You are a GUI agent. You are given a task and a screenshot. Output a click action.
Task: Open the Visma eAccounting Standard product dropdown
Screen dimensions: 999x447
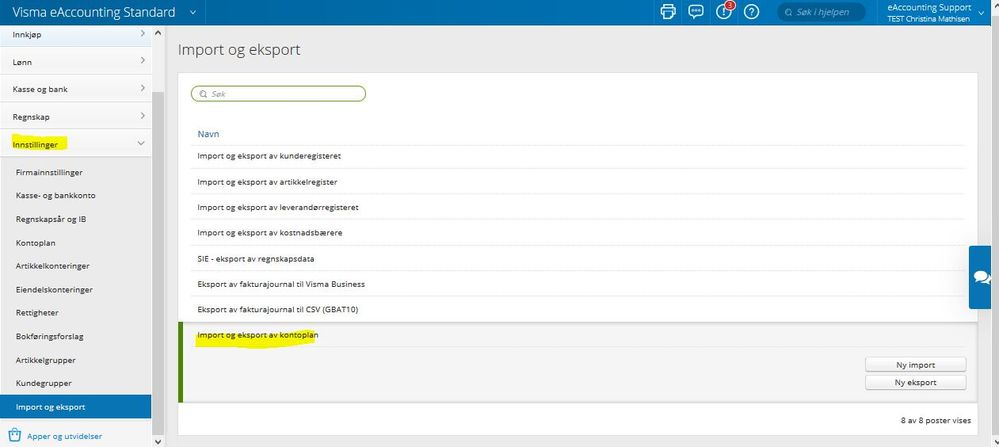(193, 12)
